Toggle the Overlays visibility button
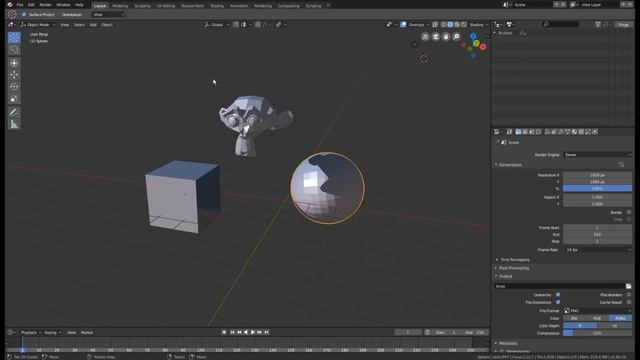 tap(403, 25)
